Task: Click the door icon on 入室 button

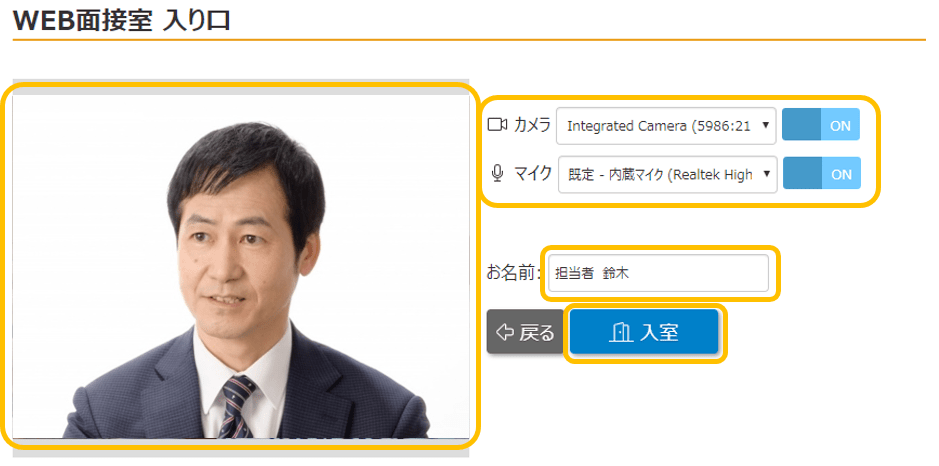Action: [x=620, y=332]
